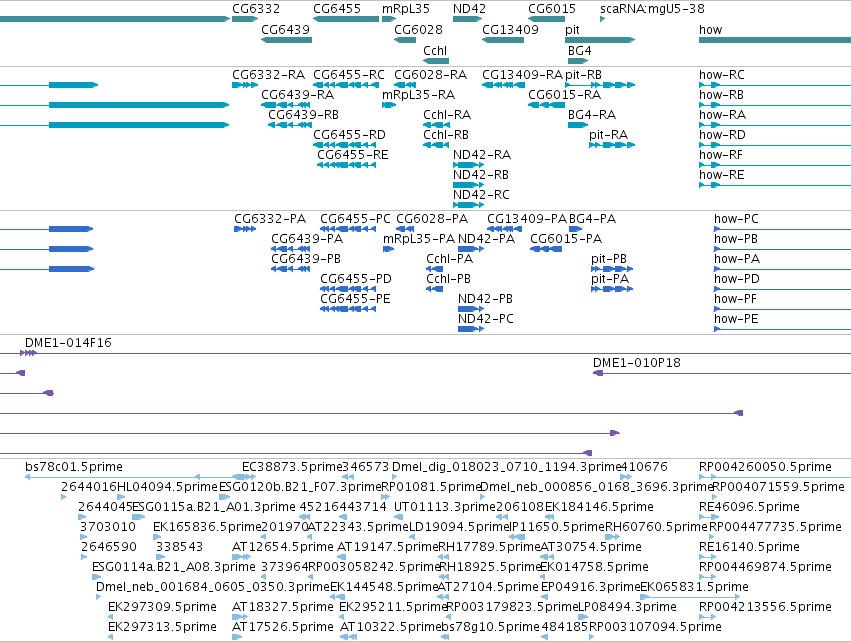
Task: Select the ESG0120b.B21_F07.3prime EST label
Action: click(x=300, y=487)
